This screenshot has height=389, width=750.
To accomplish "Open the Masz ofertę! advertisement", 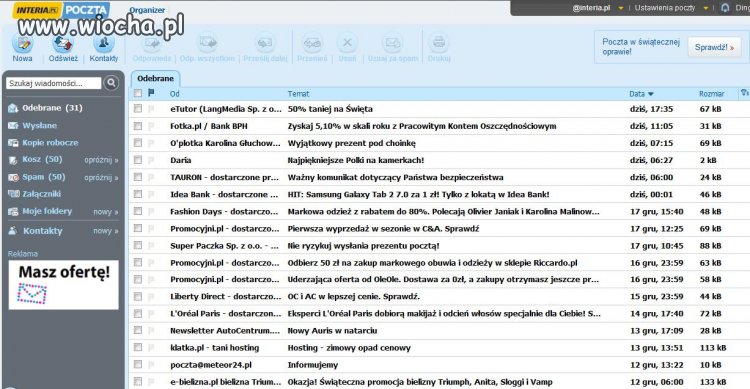I will click(64, 285).
